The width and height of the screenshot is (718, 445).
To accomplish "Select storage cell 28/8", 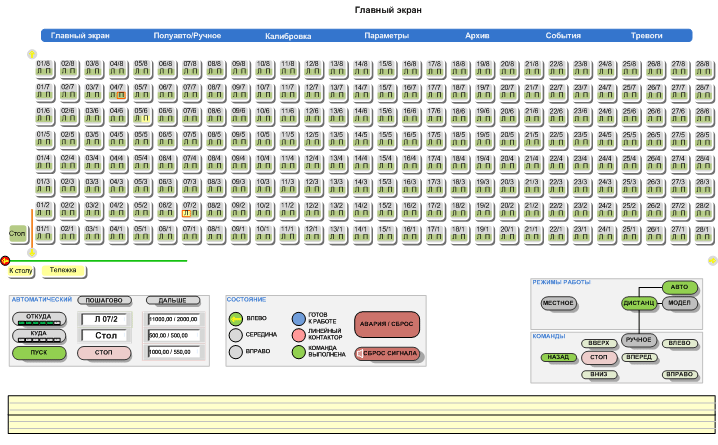I will (702, 67).
